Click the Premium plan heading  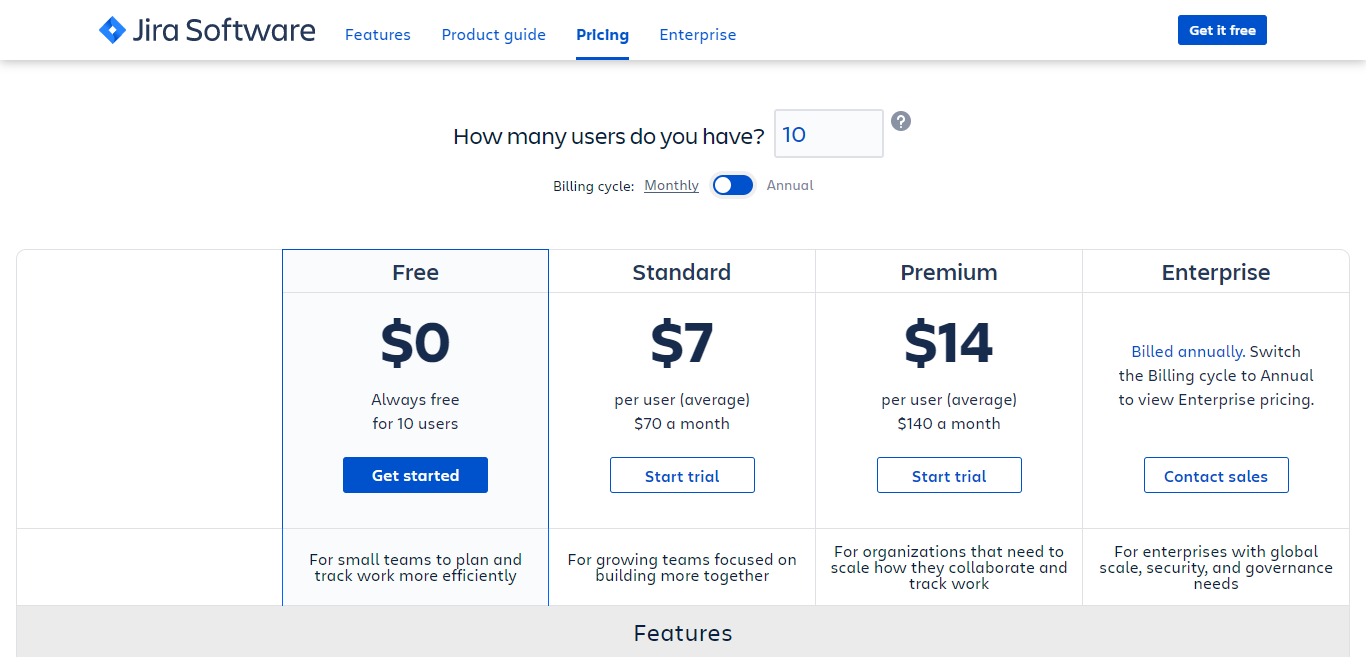pyautogui.click(x=949, y=272)
